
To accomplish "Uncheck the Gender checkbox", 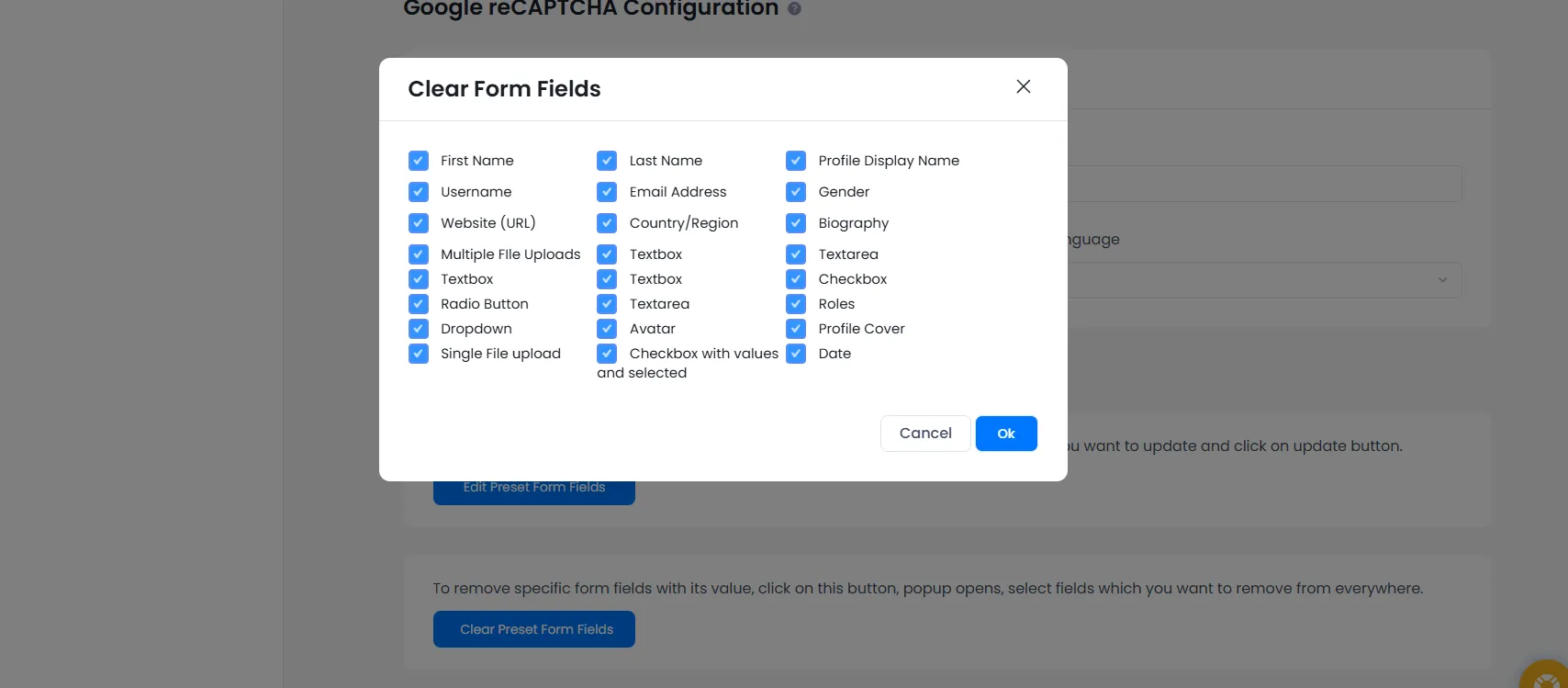I will tap(796, 192).
